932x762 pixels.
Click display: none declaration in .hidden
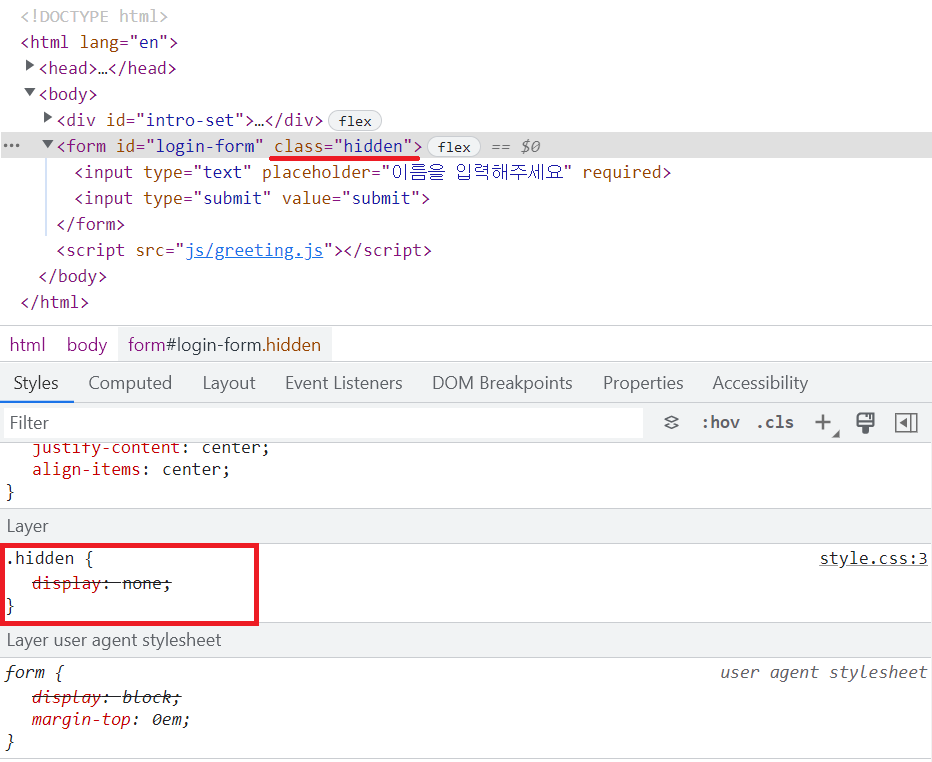pos(101,584)
